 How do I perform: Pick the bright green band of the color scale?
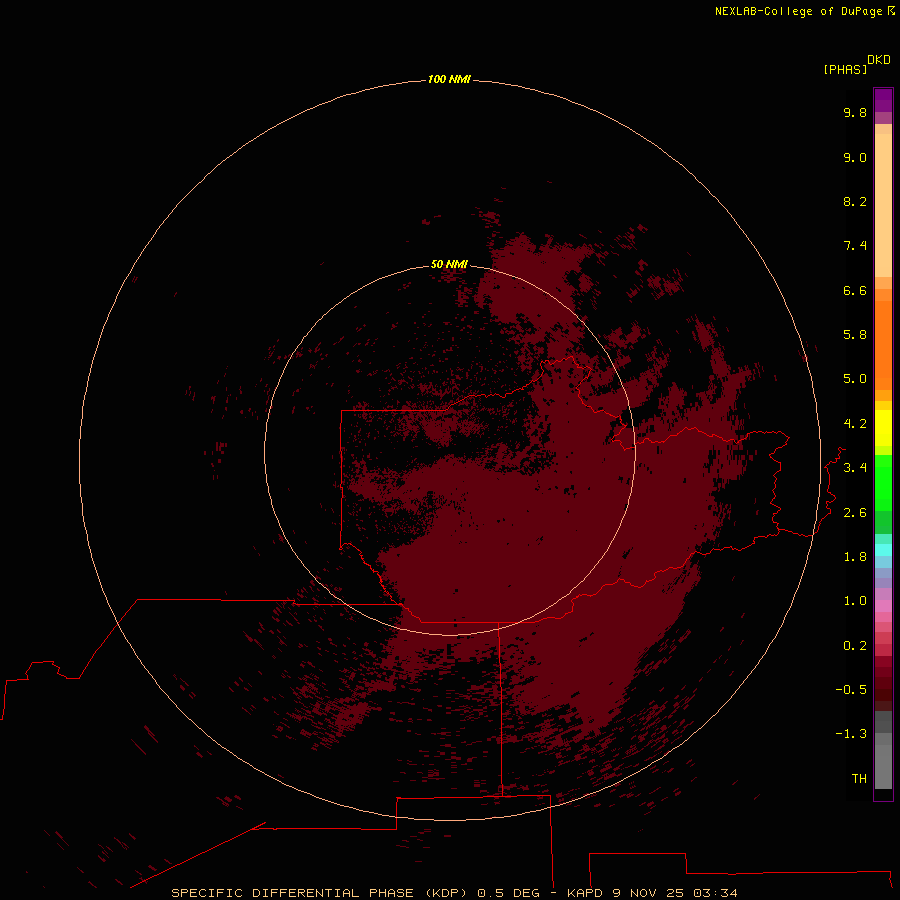point(883,482)
